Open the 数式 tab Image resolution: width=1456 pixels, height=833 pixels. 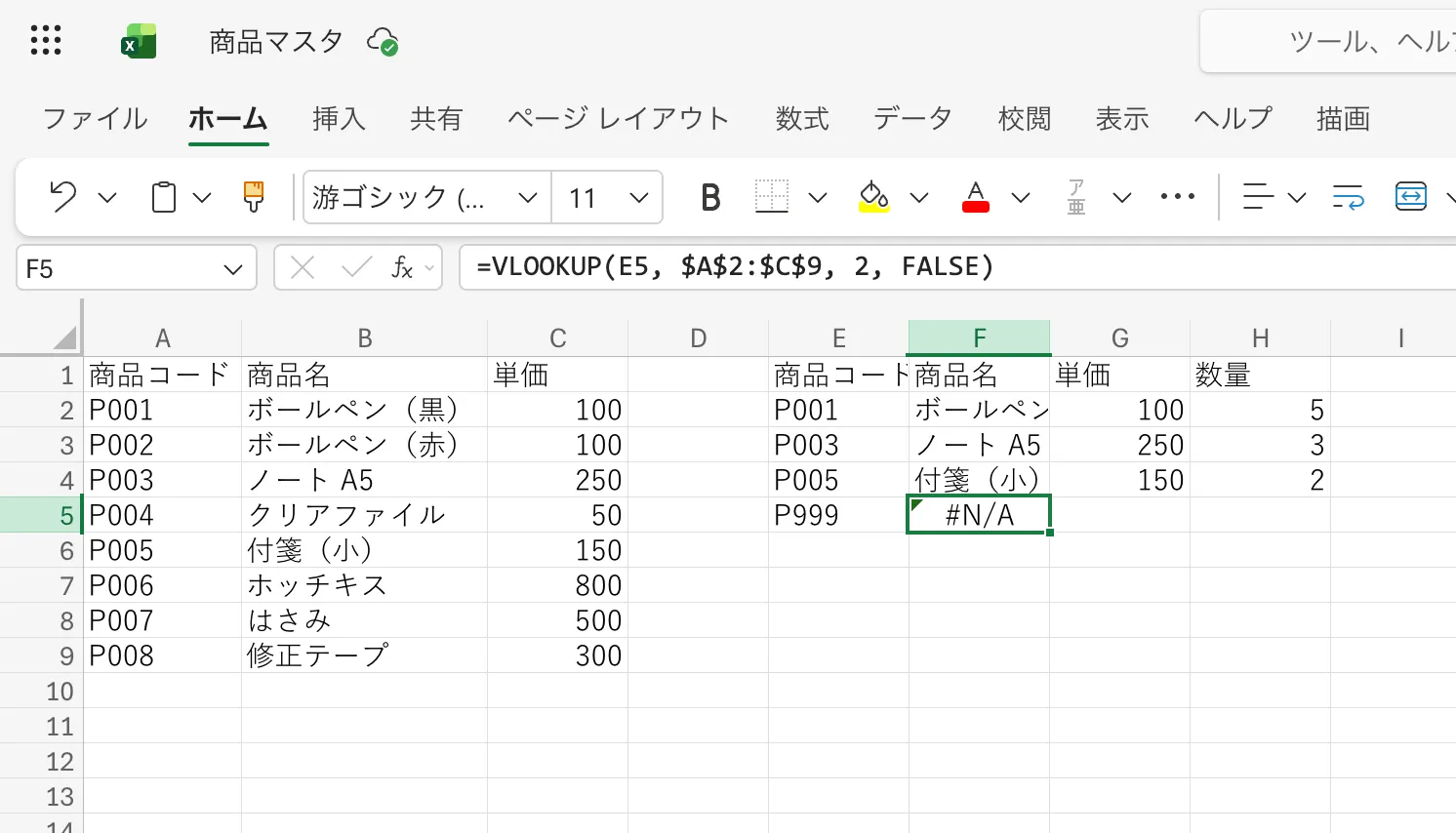(x=802, y=119)
